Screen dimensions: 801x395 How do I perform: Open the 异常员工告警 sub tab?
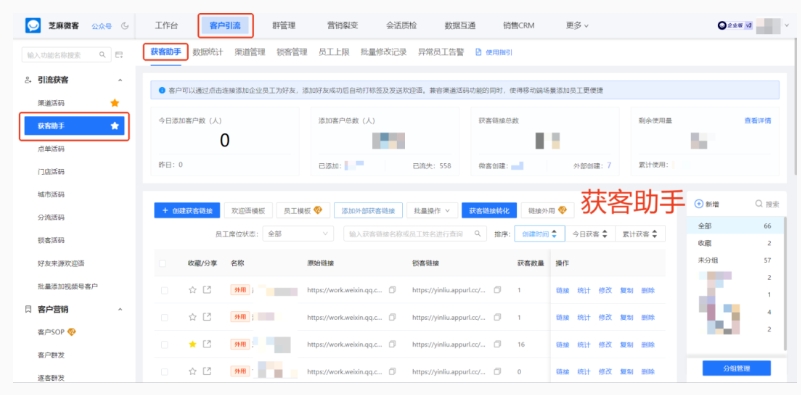[x=441, y=52]
